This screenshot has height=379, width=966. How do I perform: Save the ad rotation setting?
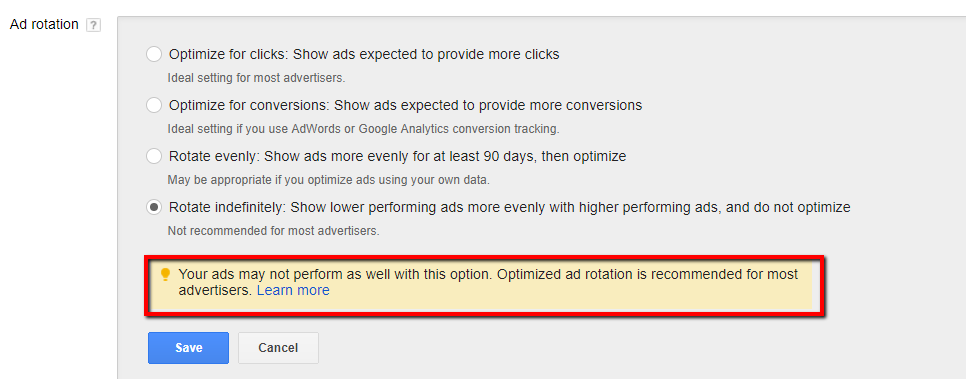coord(189,348)
